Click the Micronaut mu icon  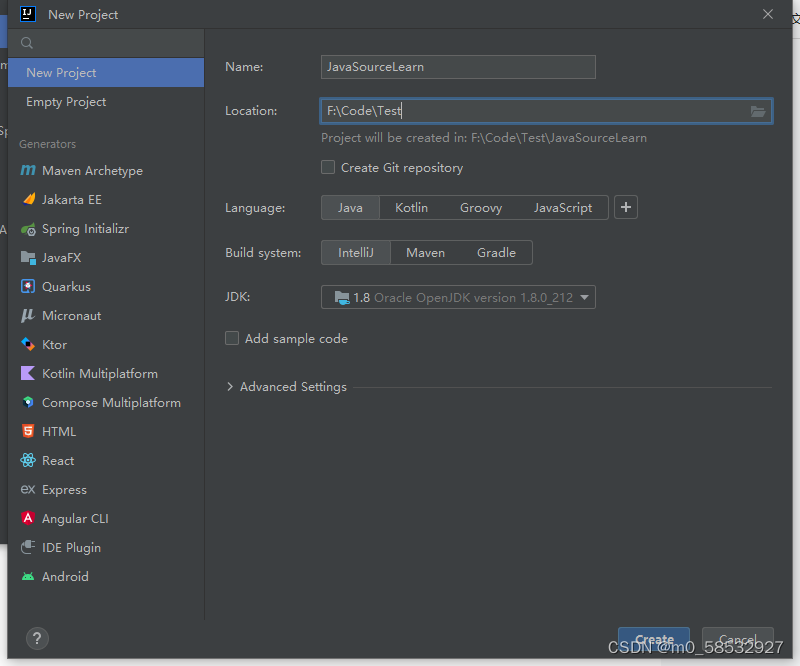click(28, 315)
